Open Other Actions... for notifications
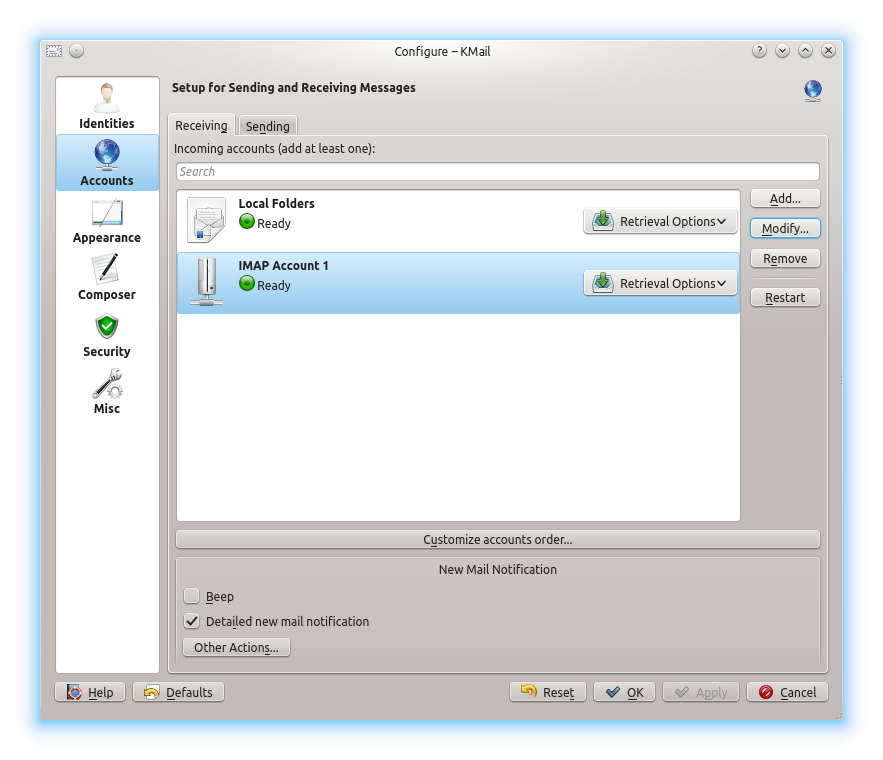Image resolution: width=883 pixels, height=760 pixels. pyautogui.click(x=237, y=647)
